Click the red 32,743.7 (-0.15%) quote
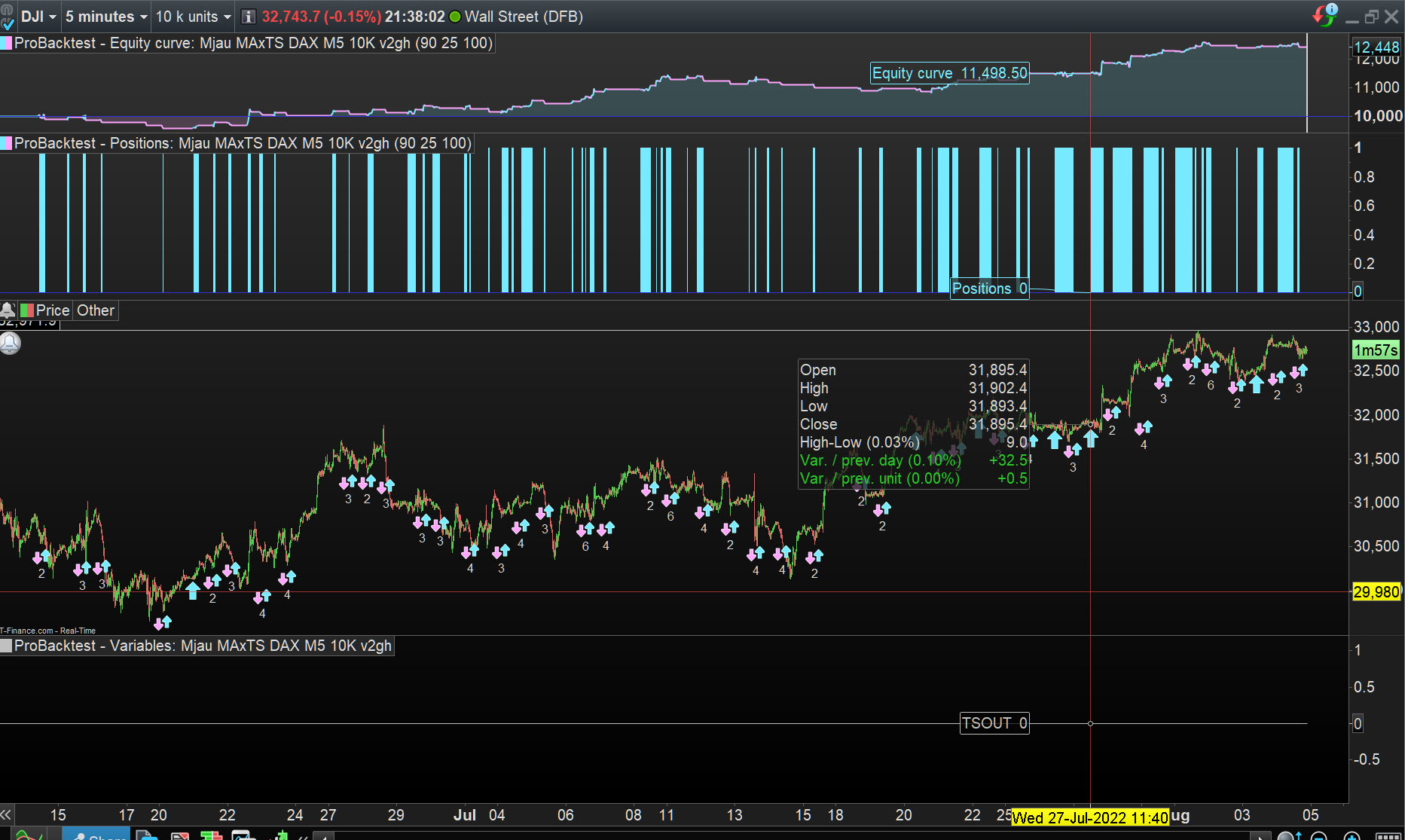Screen dimensions: 1405x840 click(x=322, y=17)
